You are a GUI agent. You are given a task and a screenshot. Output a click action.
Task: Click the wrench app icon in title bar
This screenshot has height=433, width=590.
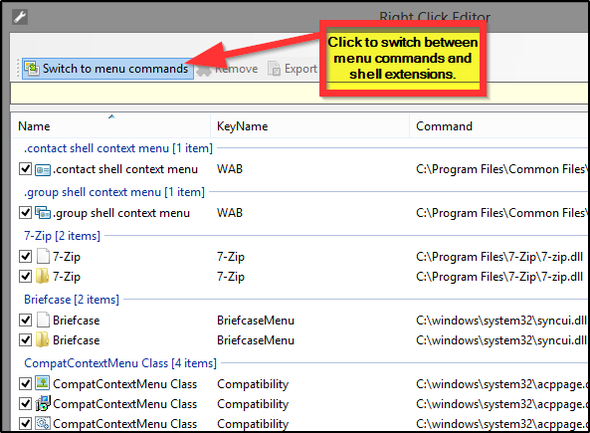pos(20,17)
